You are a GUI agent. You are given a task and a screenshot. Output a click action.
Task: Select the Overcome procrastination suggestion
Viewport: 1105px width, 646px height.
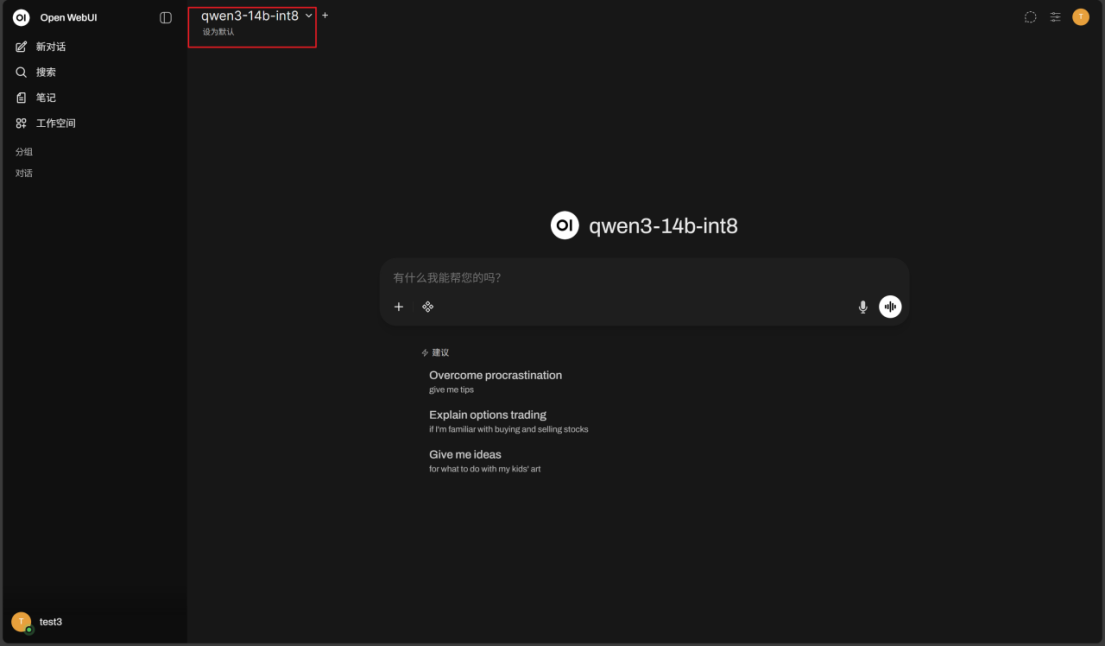(x=495, y=381)
